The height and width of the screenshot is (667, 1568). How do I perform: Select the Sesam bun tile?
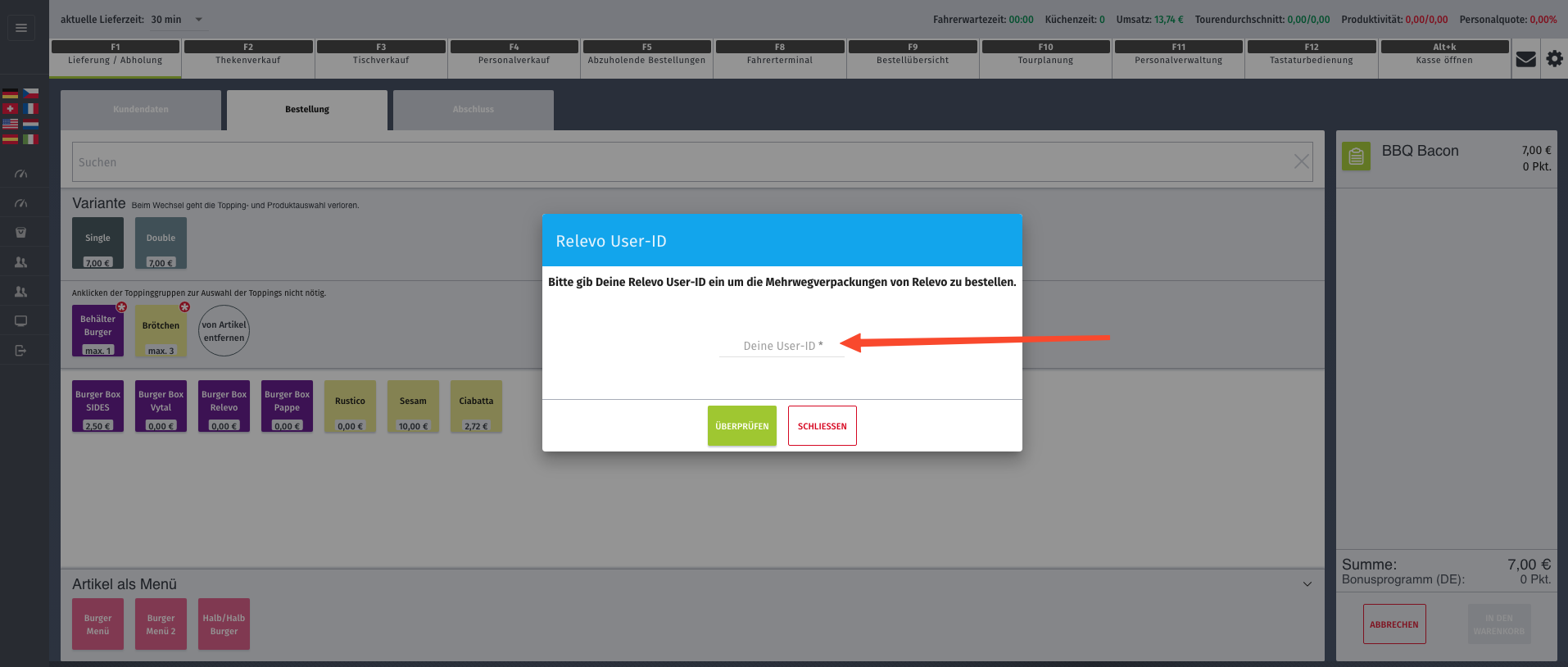413,406
